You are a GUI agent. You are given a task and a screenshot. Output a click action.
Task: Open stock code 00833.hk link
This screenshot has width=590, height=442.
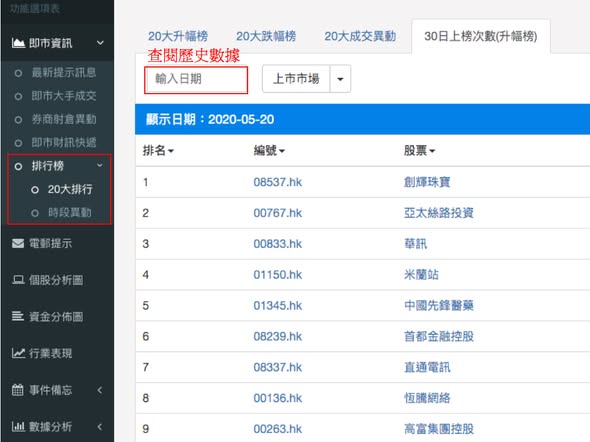click(x=278, y=244)
